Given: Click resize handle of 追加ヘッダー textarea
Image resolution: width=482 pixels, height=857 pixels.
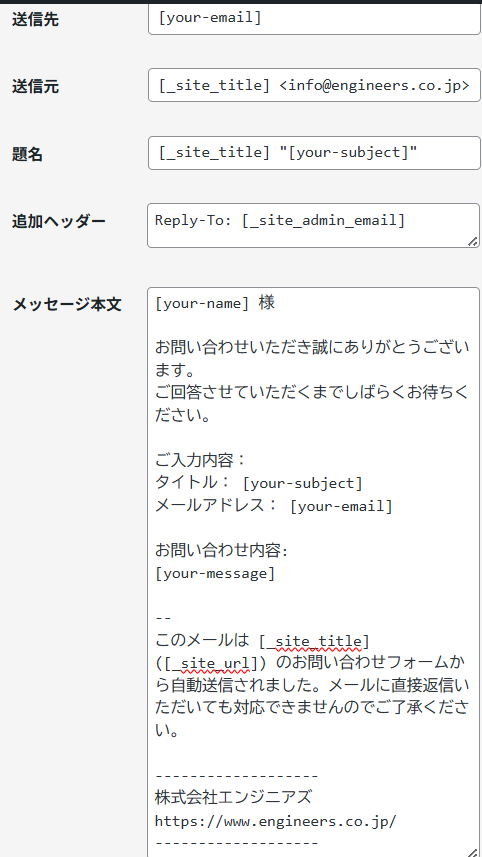Looking at the screenshot, I should (473, 241).
